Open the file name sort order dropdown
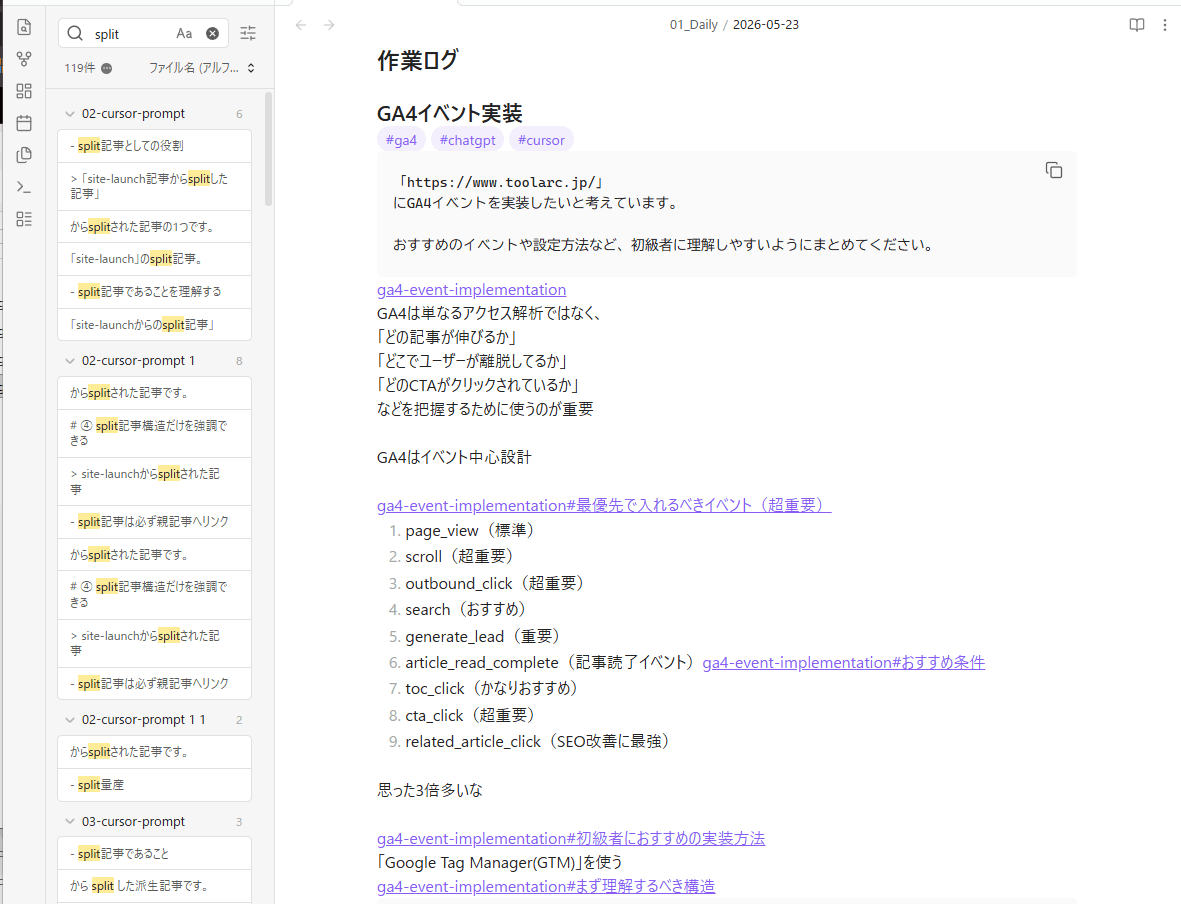The image size is (1181, 904). click(x=202, y=68)
